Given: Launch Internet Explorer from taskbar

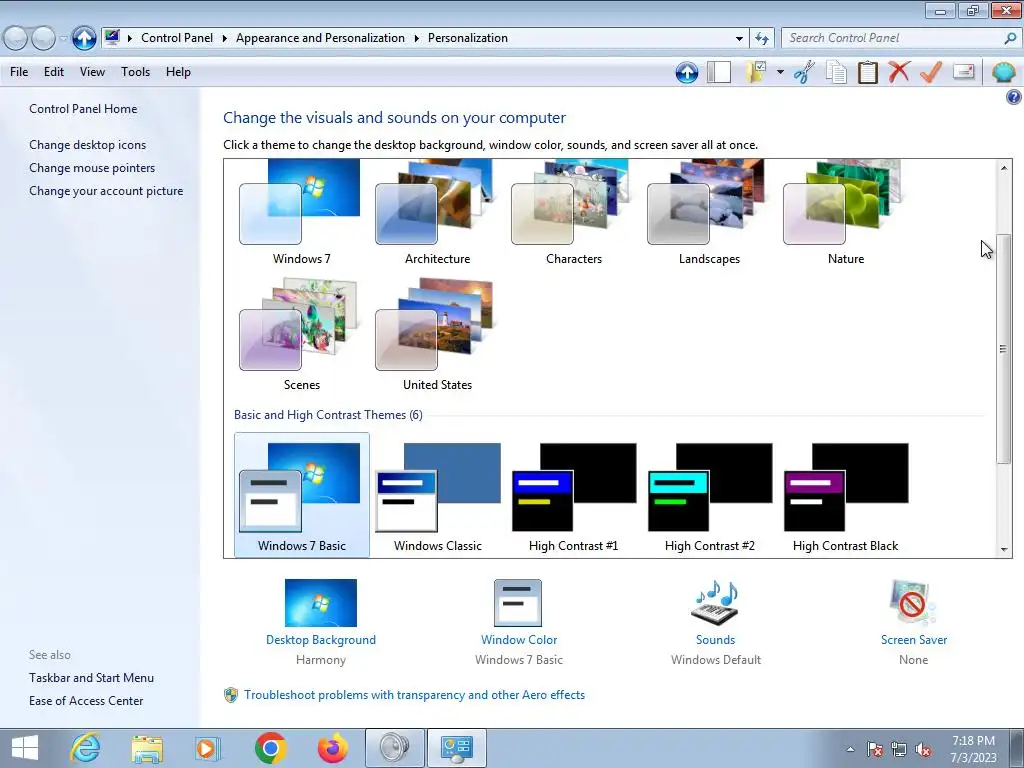Looking at the screenshot, I should [x=86, y=748].
